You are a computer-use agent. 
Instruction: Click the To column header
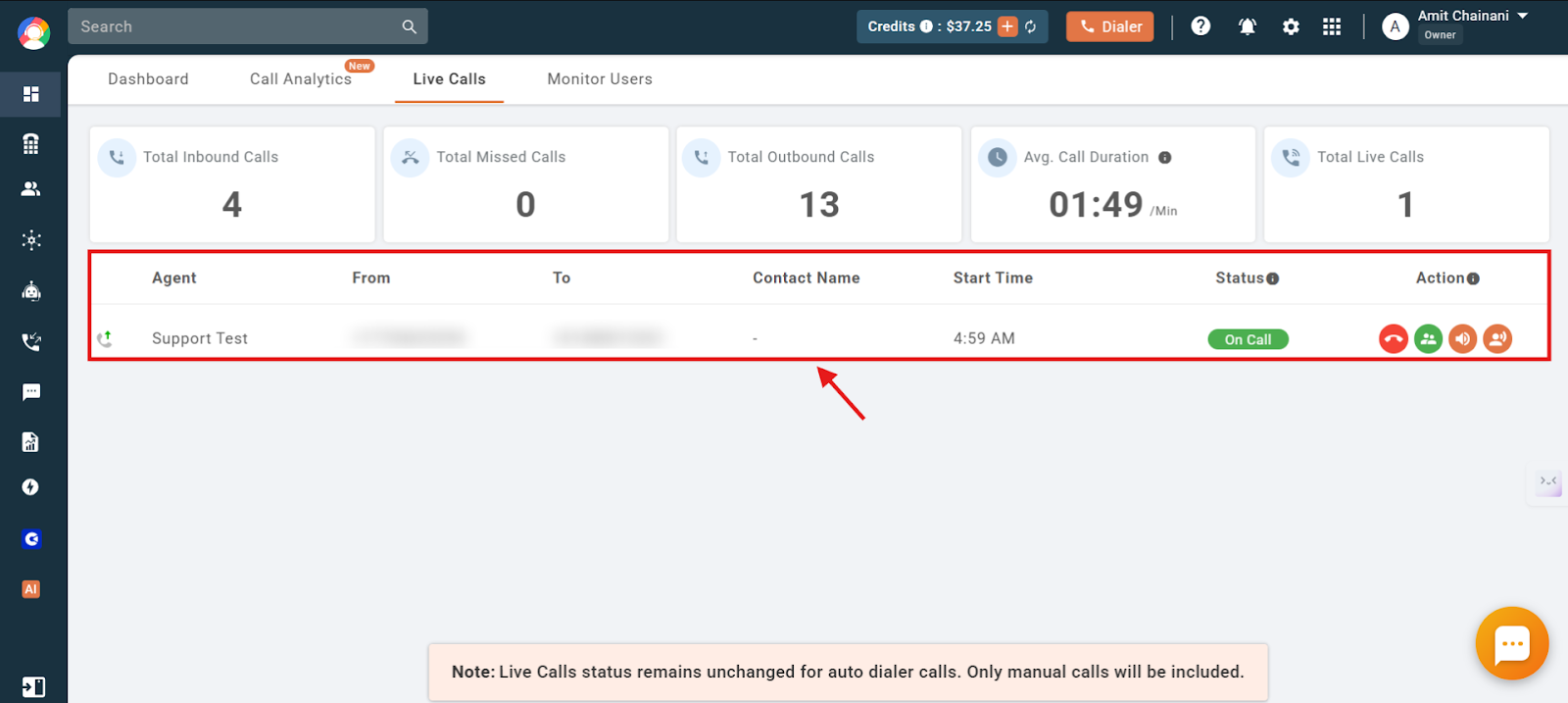pyautogui.click(x=562, y=278)
